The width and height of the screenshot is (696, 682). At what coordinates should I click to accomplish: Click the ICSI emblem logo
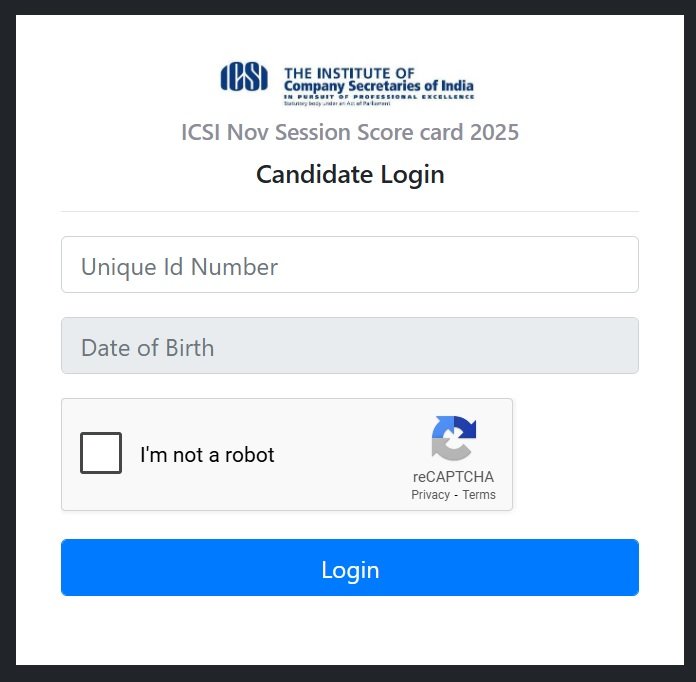244,77
